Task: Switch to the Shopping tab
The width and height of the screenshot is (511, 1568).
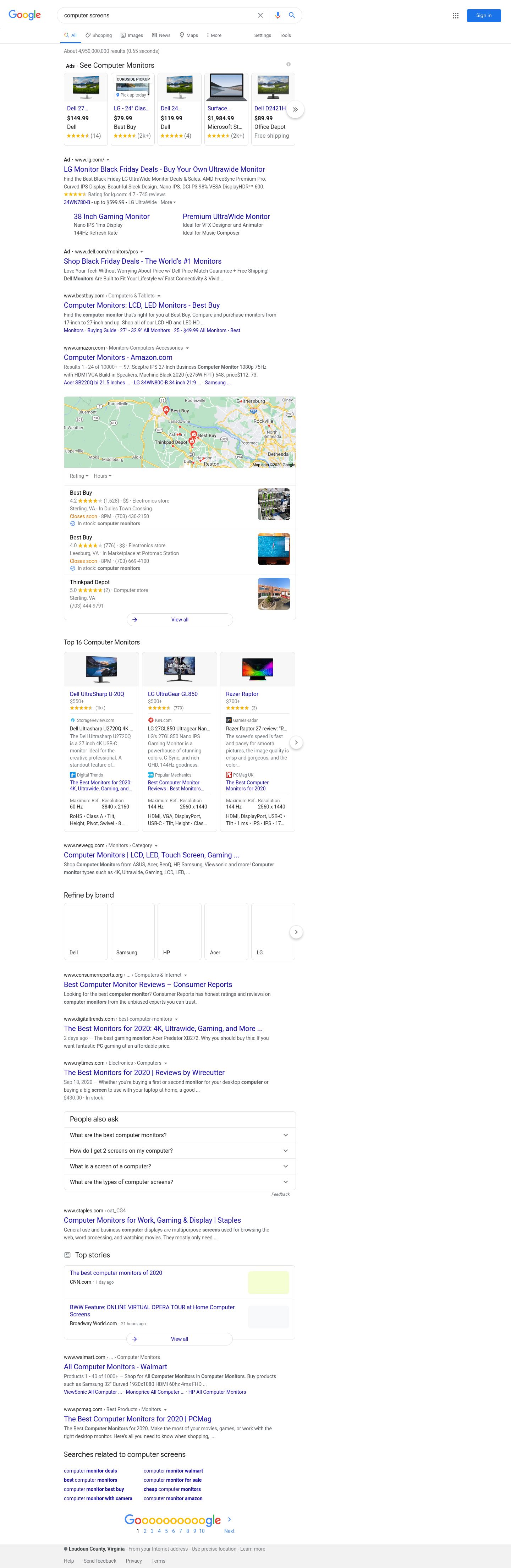Action: [x=99, y=35]
